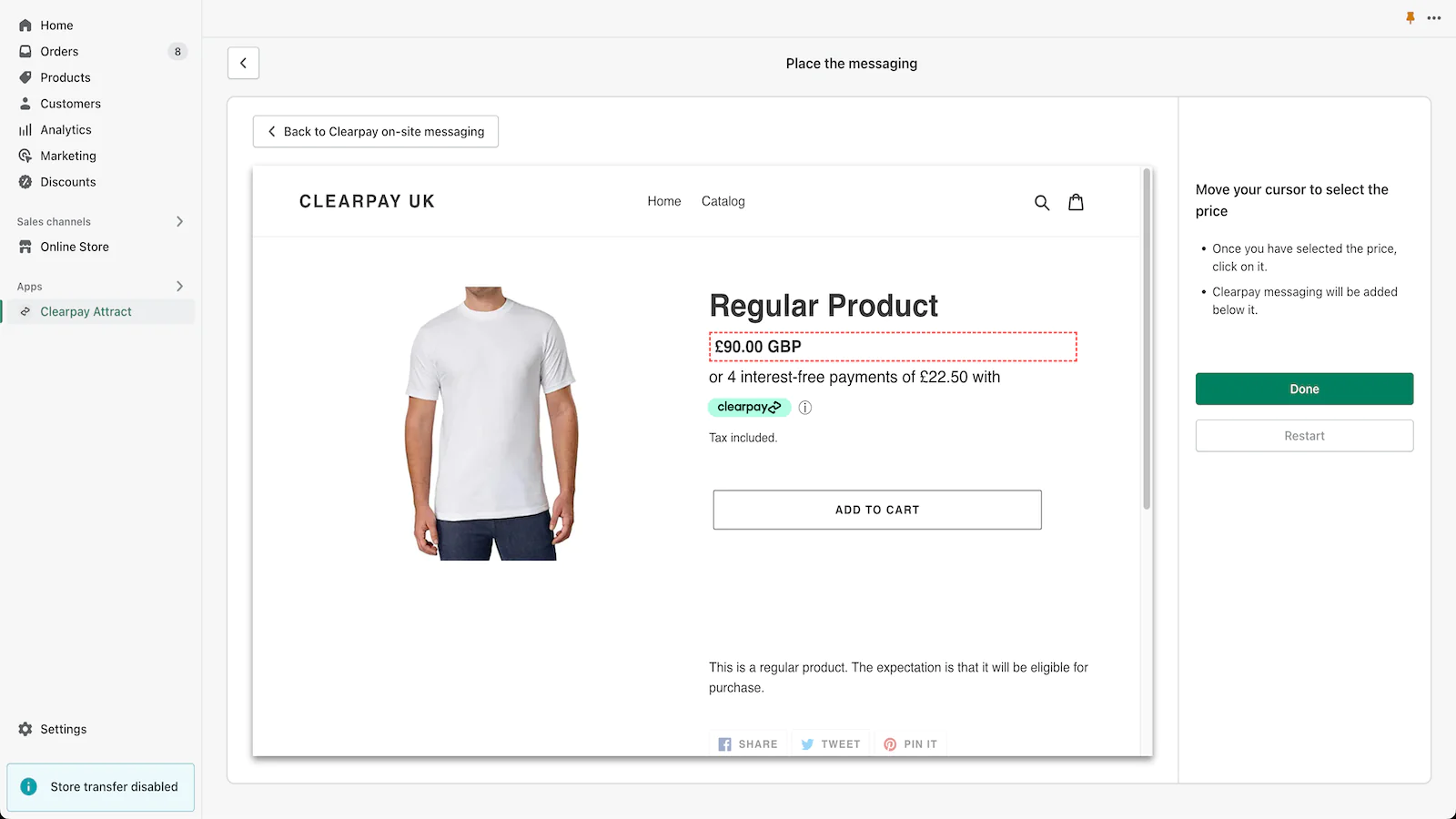Click the Restart button
The image size is (1456, 819).
(1304, 436)
